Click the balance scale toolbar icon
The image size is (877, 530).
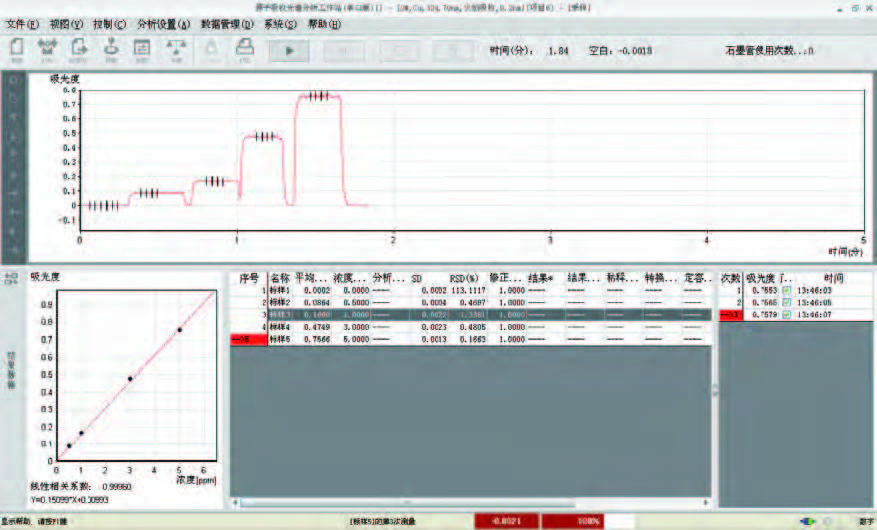(x=176, y=49)
